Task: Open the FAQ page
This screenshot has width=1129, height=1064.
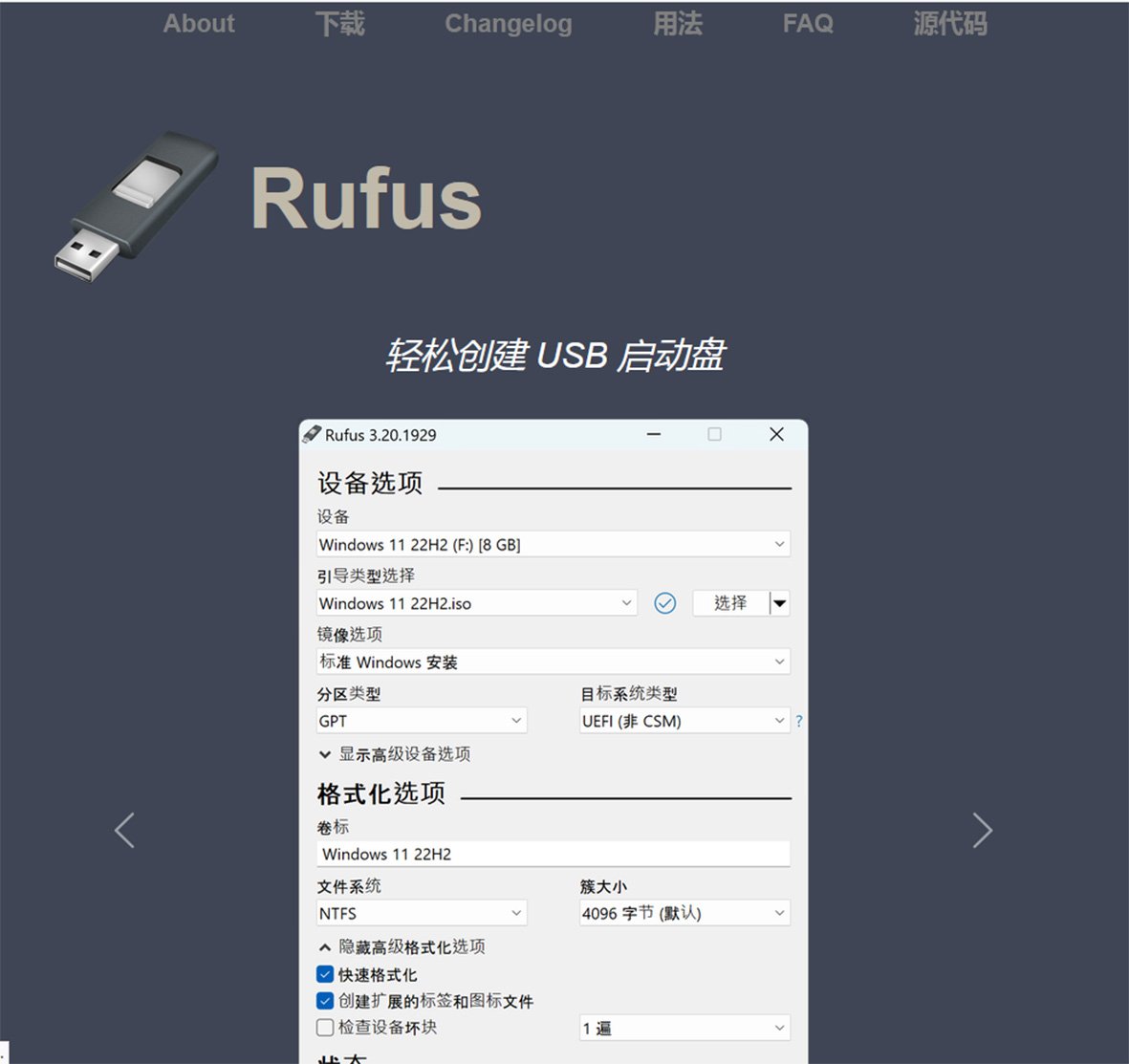Action: click(x=808, y=24)
